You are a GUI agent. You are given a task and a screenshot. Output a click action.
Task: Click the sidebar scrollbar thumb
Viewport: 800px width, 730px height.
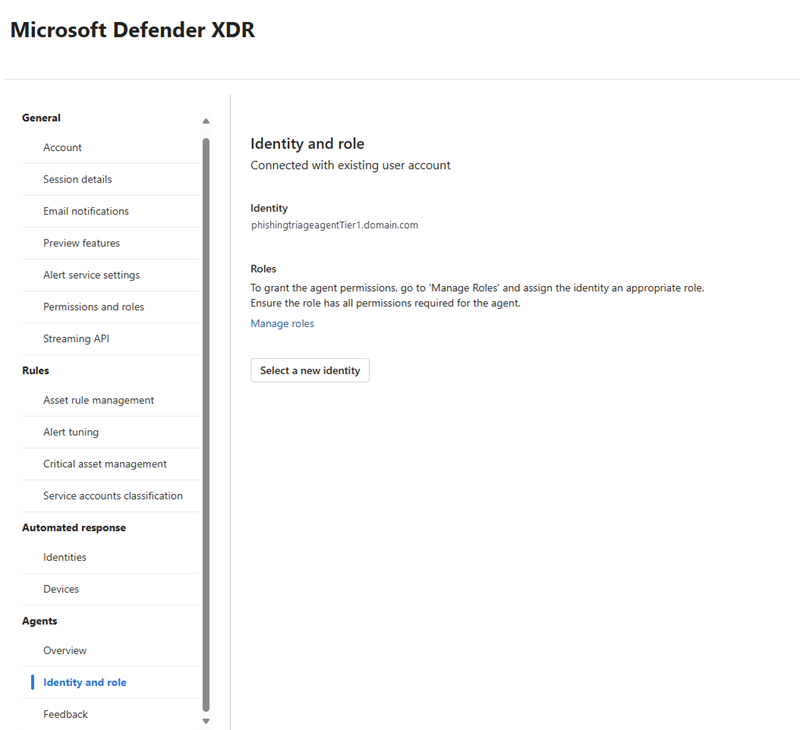tap(206, 424)
